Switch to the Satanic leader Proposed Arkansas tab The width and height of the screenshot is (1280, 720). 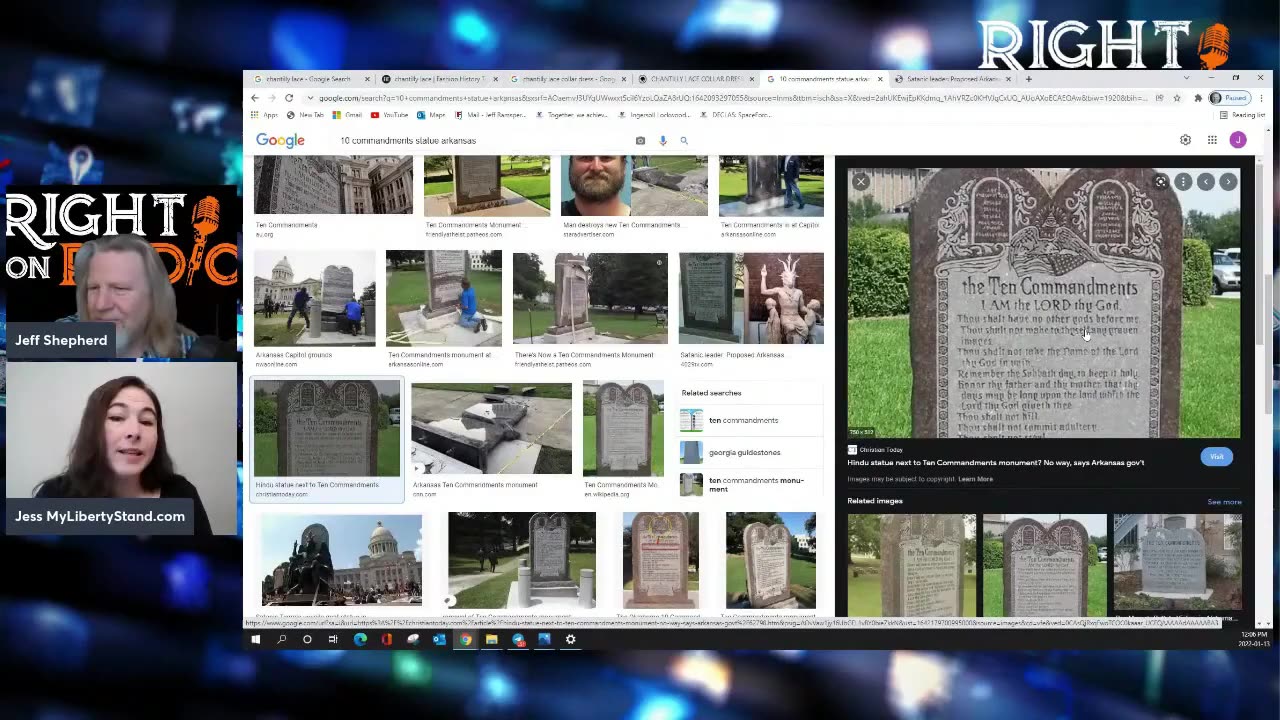click(950, 79)
